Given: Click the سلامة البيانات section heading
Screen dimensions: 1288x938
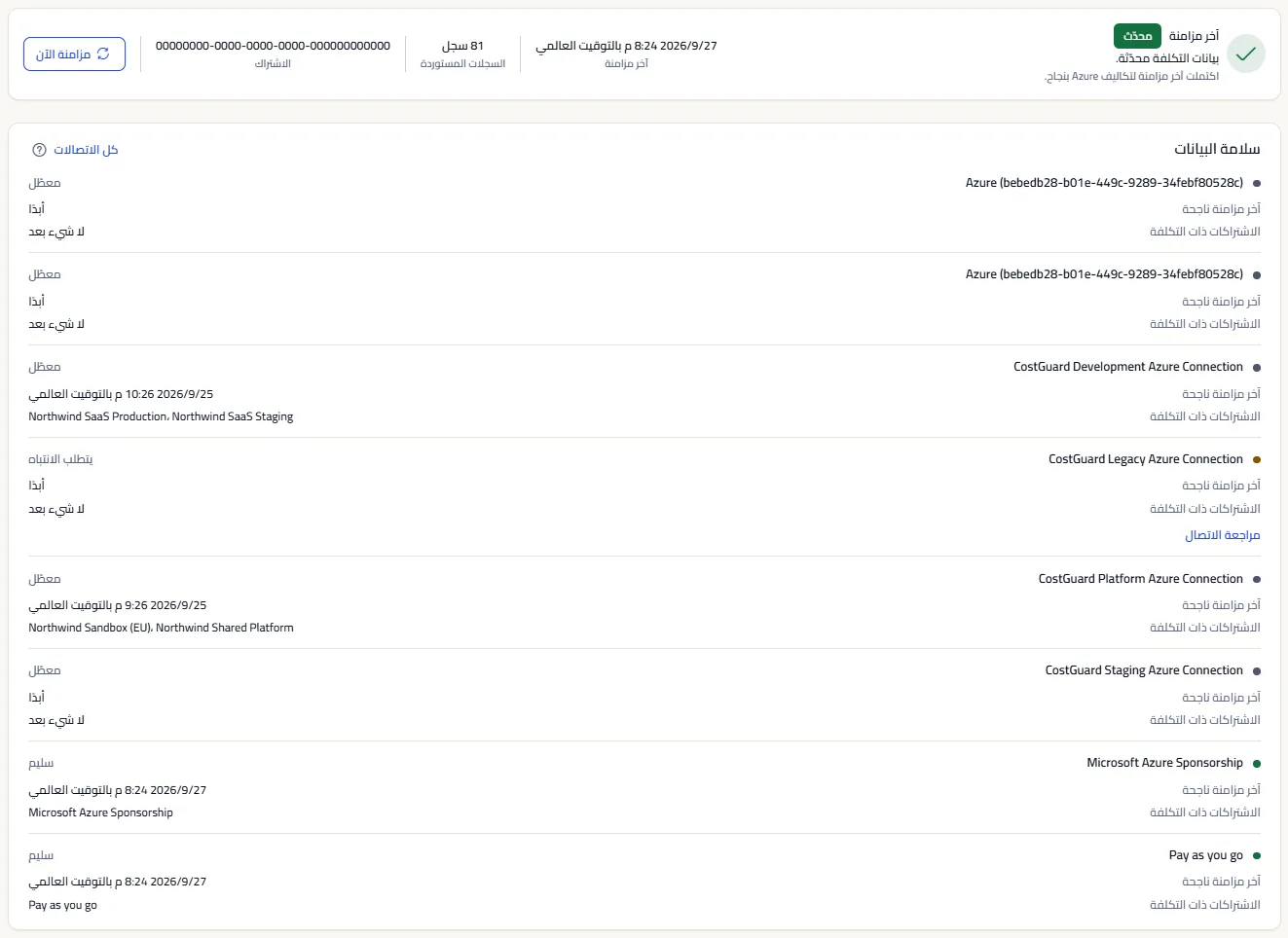Looking at the screenshot, I should pos(1217,149).
